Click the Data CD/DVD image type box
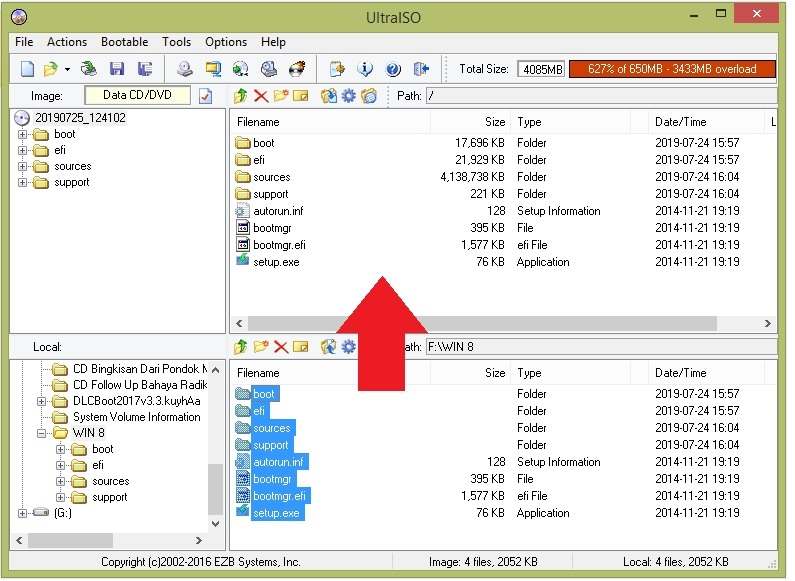Viewport: 795px width, 581px height. coord(137,95)
